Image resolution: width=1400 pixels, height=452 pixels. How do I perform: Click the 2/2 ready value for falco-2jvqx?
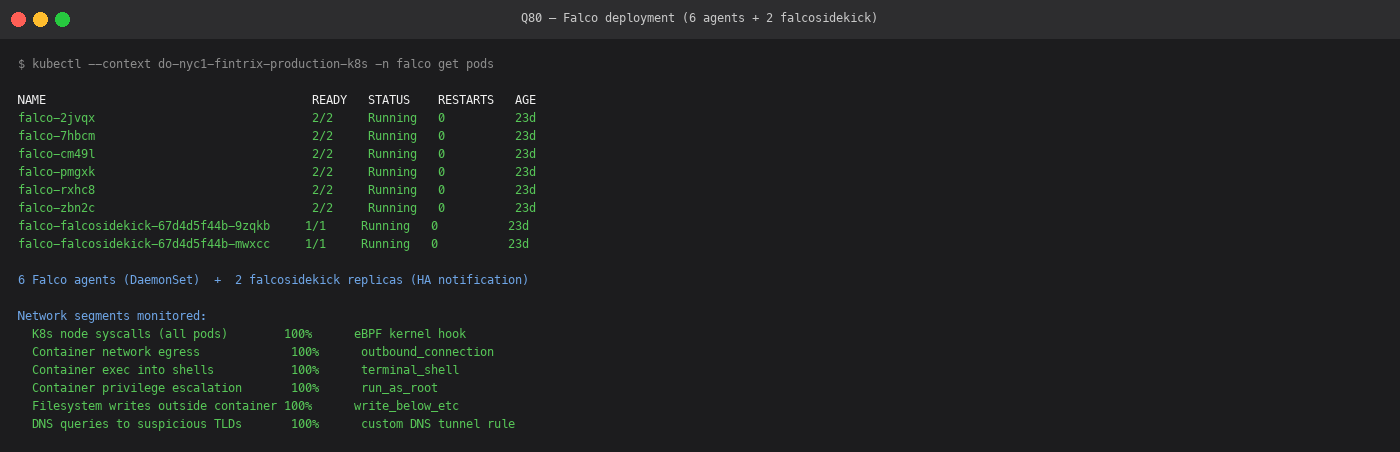tap(322, 118)
